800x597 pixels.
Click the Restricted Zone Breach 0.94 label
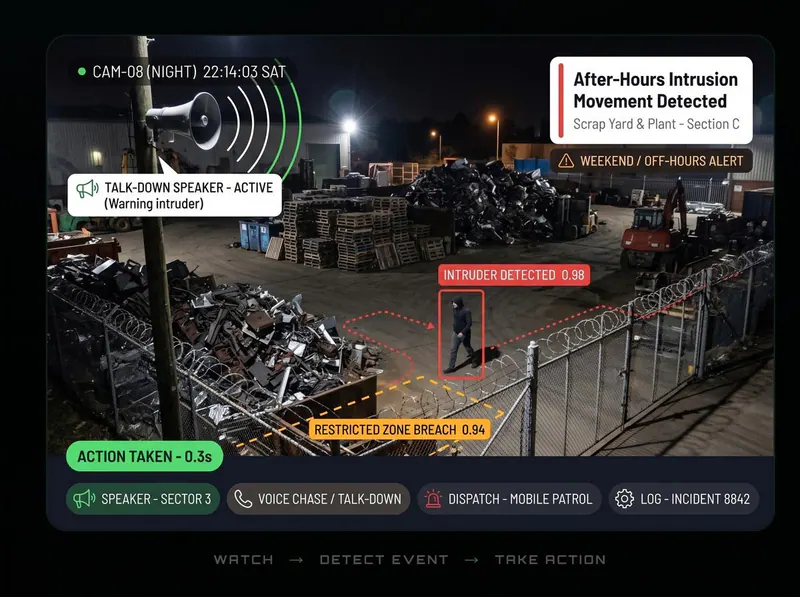tap(399, 430)
